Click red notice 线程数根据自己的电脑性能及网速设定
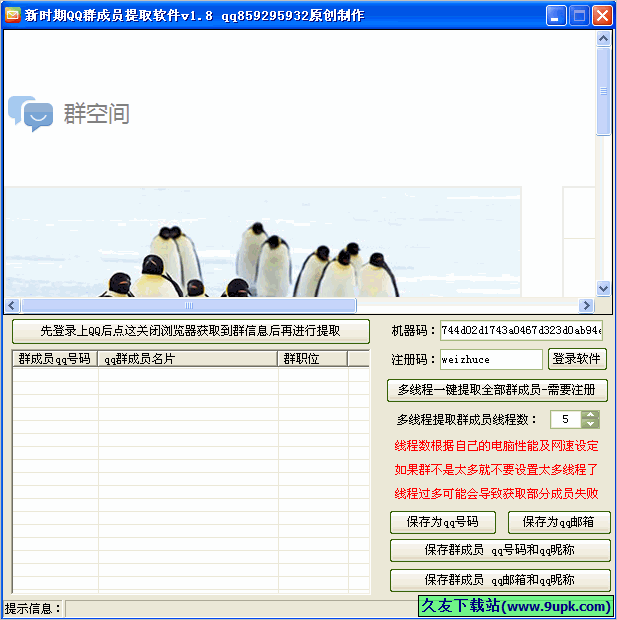Screen dimensions: 617x620 [x=496, y=446]
